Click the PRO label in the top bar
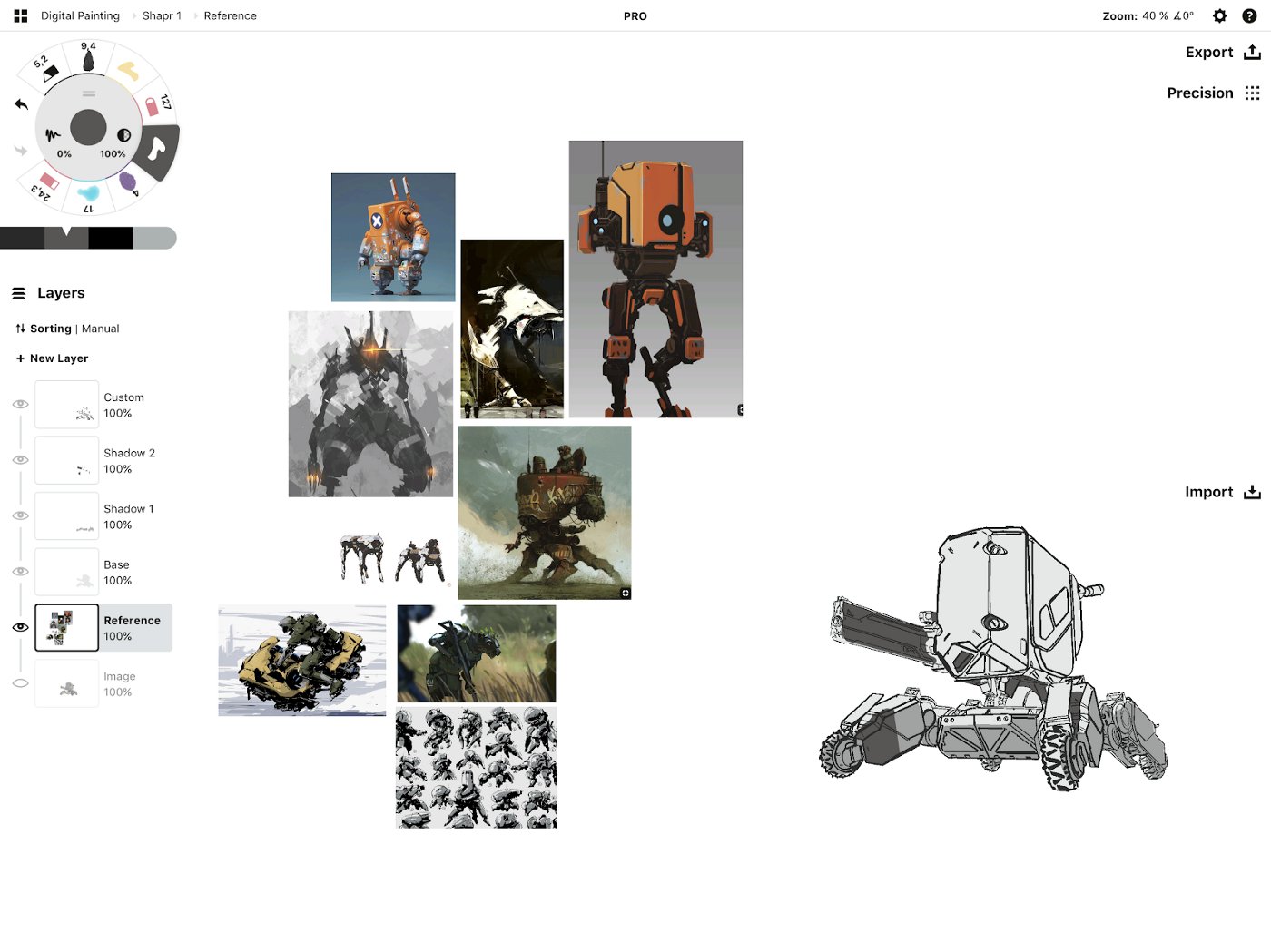 [x=635, y=16]
